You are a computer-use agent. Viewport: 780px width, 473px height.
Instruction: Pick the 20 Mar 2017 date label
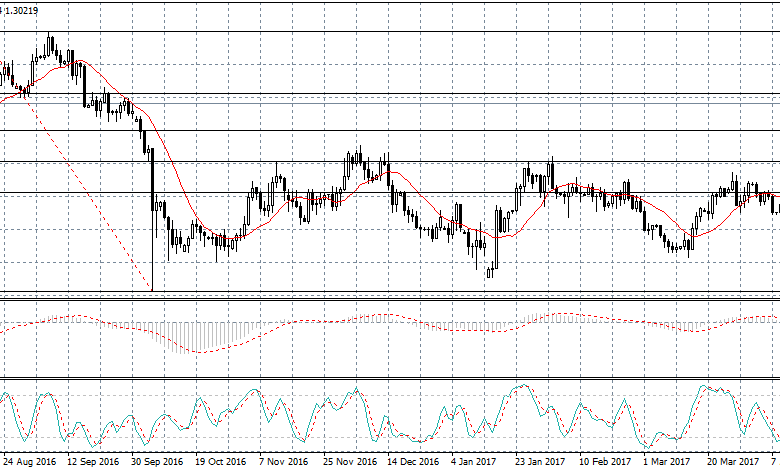coord(733,462)
